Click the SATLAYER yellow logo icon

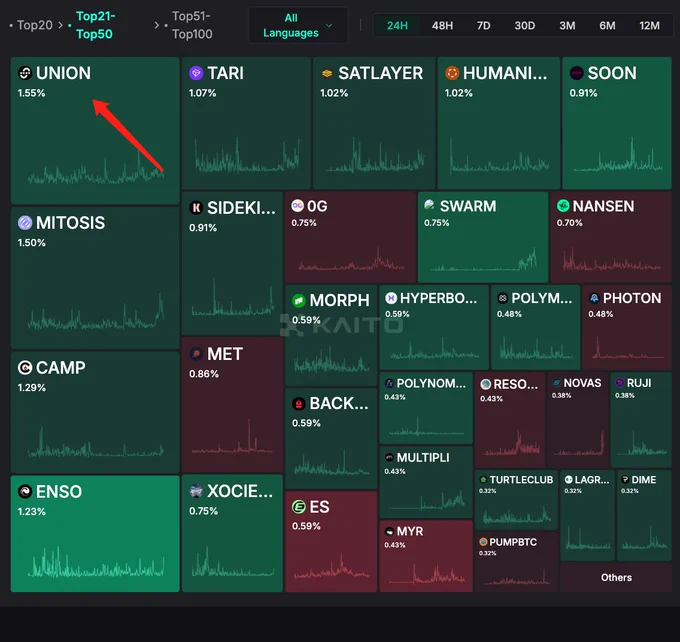click(327, 73)
